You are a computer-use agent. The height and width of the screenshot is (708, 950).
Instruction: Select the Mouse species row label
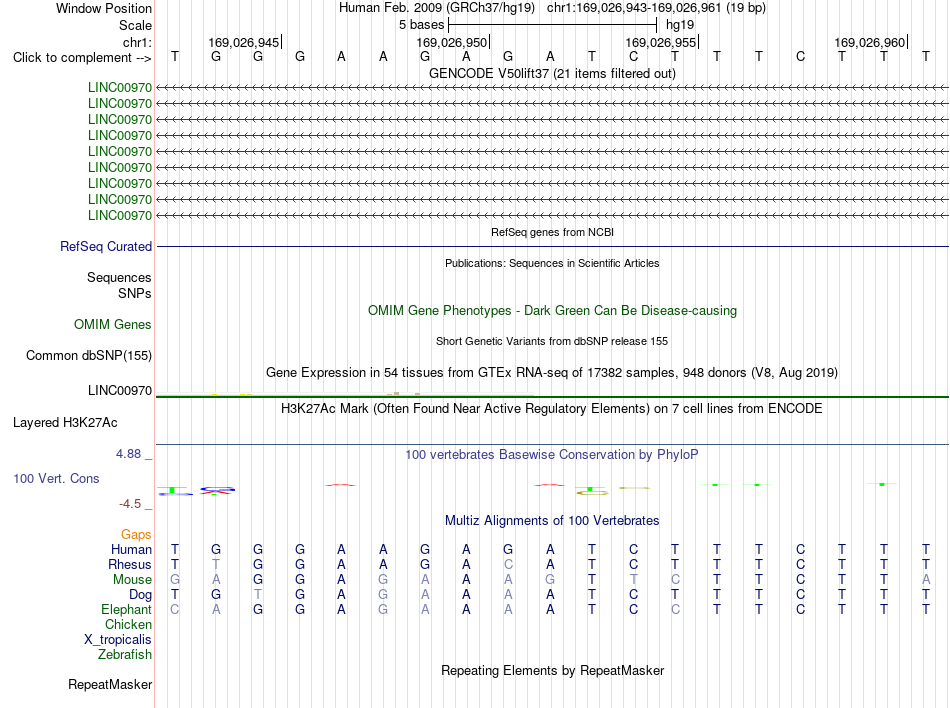pos(132,580)
